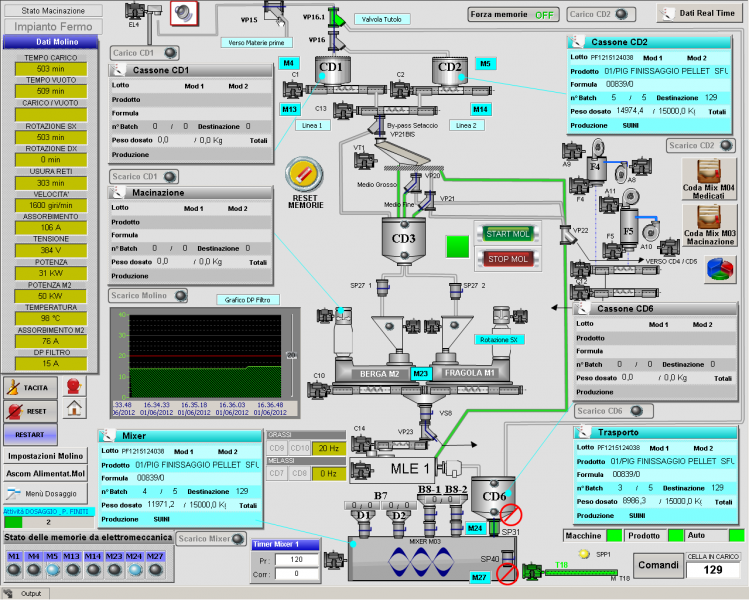Click CELLA IN CARICO 129 field
This screenshot has height=600, width=749.
pyautogui.click(x=713, y=570)
